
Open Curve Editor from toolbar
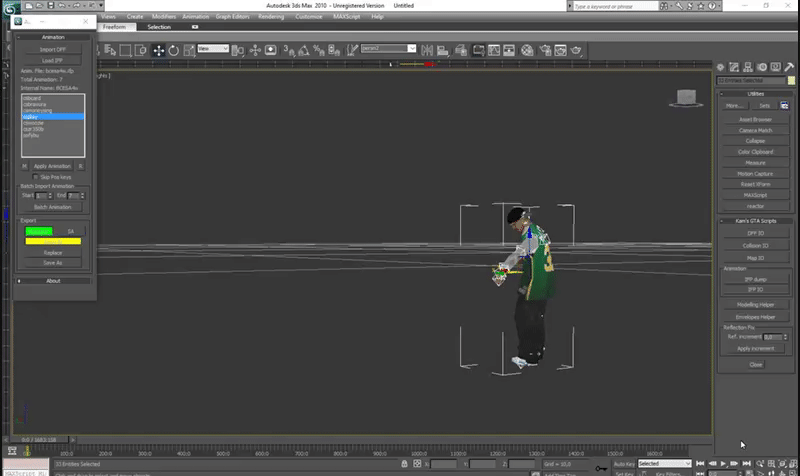494,50
